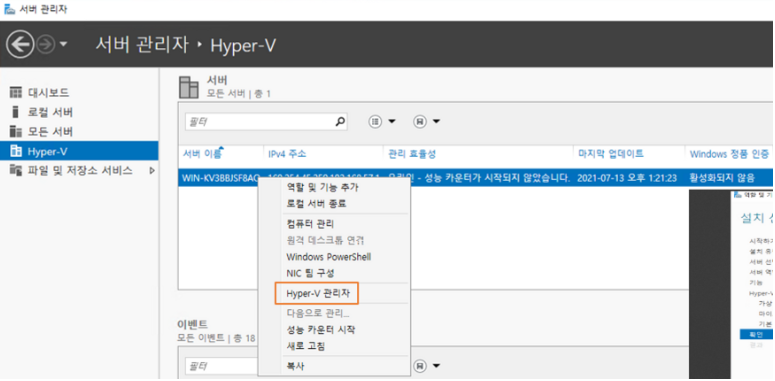Expand servers list options dropdown arrow
The height and width of the screenshot is (381, 775).
coord(392,122)
